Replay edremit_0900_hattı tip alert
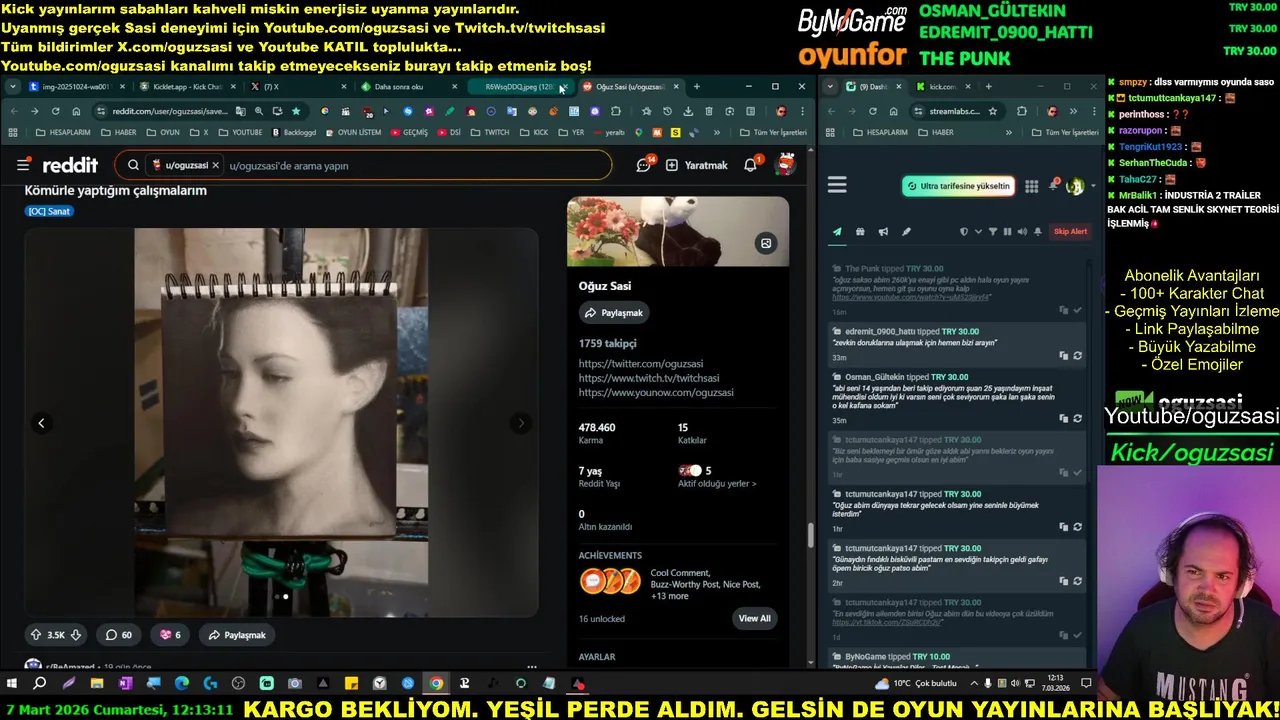The height and width of the screenshot is (720, 1280). point(1077,356)
